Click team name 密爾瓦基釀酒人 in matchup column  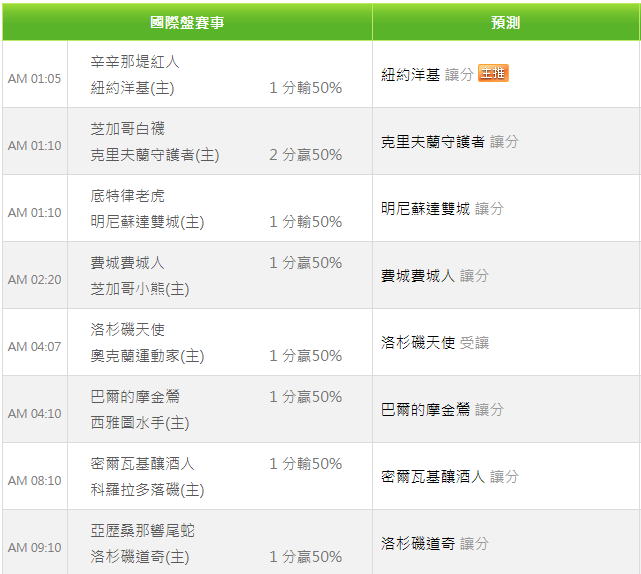[x=143, y=464]
